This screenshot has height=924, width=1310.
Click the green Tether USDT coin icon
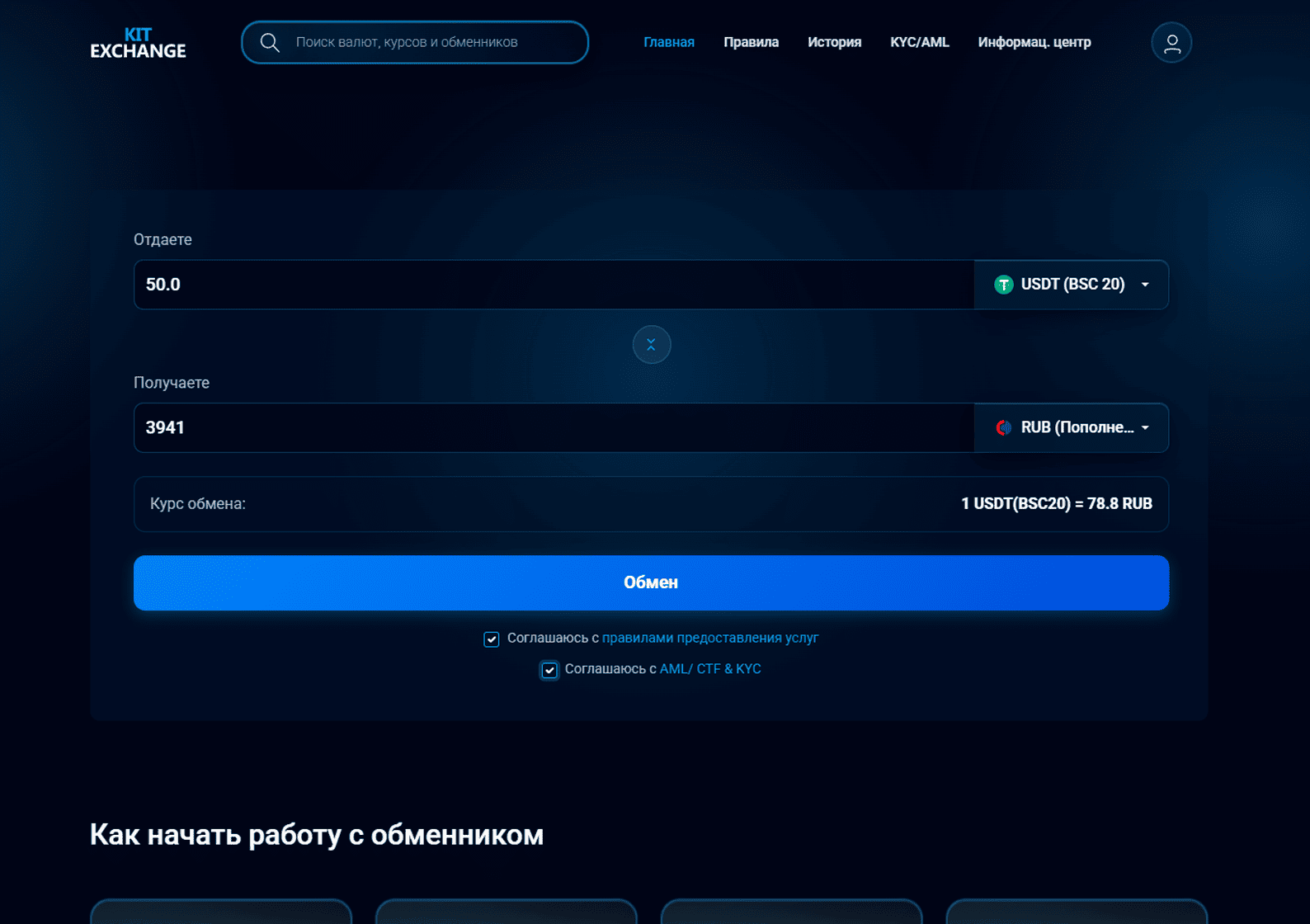(x=1003, y=285)
